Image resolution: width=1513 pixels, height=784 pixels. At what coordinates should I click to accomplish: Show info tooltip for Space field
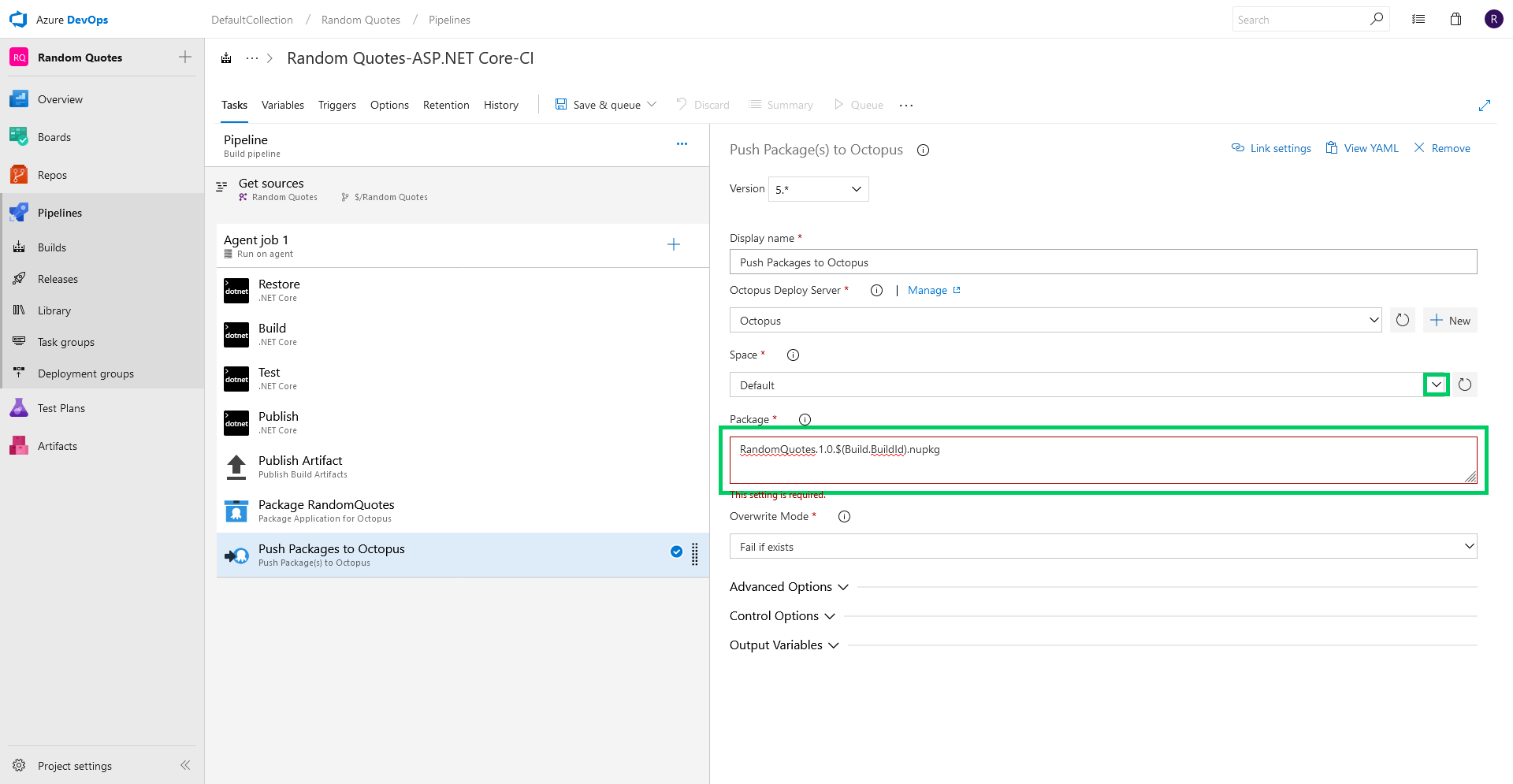pyautogui.click(x=793, y=355)
